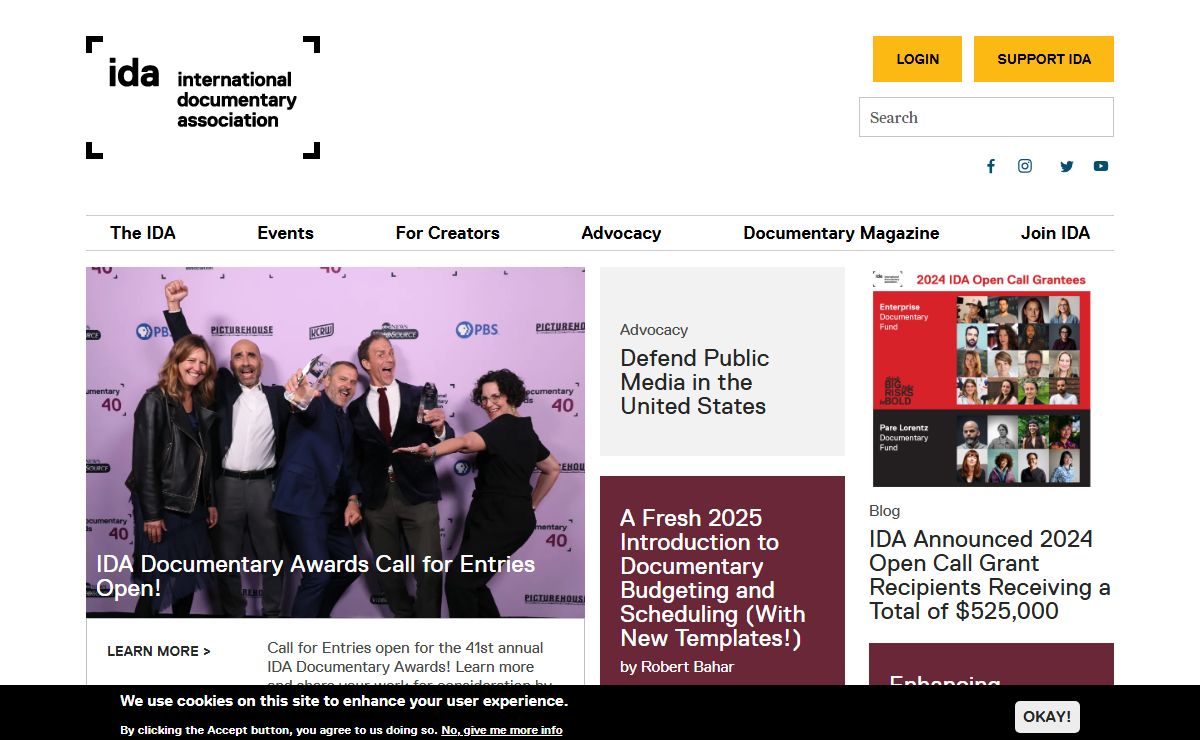
Task: Open IDA's Facebook page icon
Action: (991, 166)
